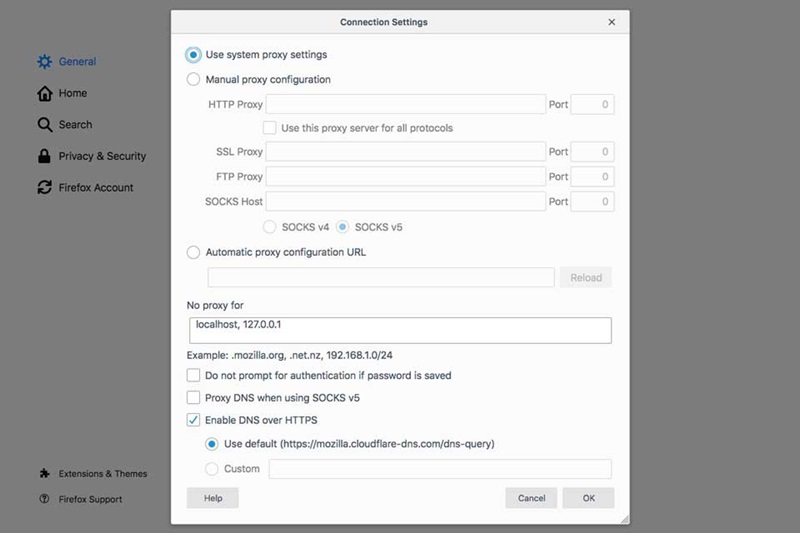This screenshot has height=533, width=800.
Task: Uncheck Enable DNS over HTTPS
Action: pos(193,420)
